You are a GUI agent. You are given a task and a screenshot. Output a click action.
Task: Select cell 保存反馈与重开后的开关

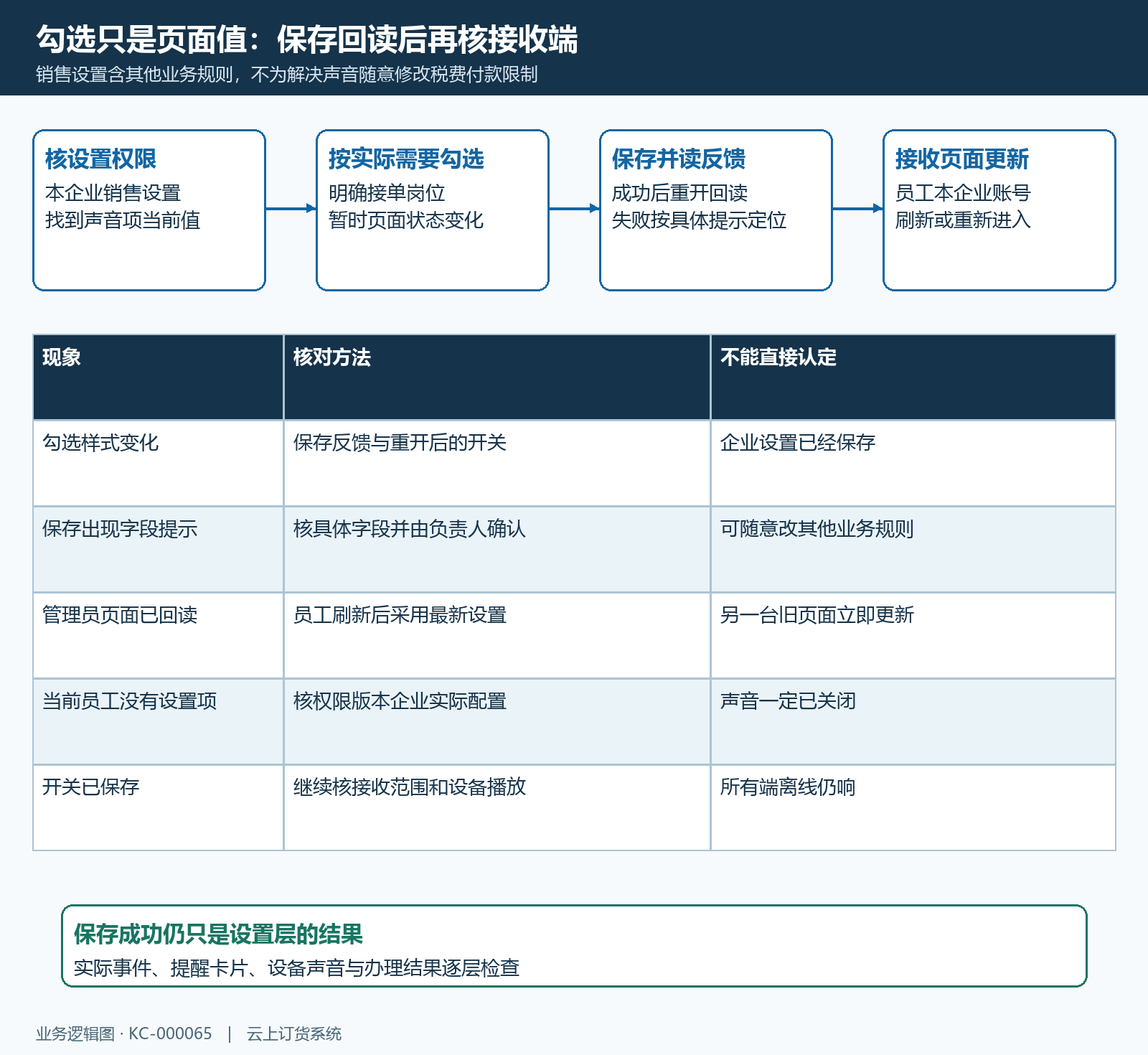click(x=497, y=463)
